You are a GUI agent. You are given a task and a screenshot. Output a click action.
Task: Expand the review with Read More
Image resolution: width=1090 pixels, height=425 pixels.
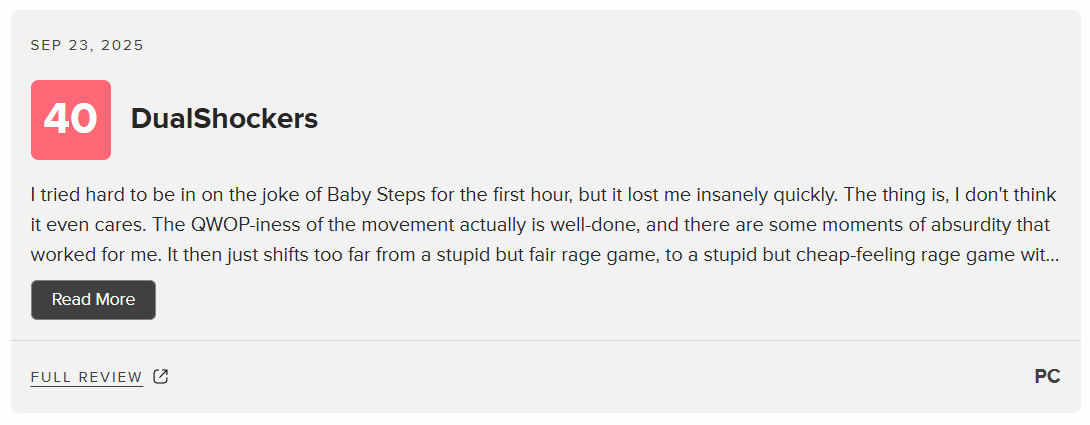pos(93,300)
